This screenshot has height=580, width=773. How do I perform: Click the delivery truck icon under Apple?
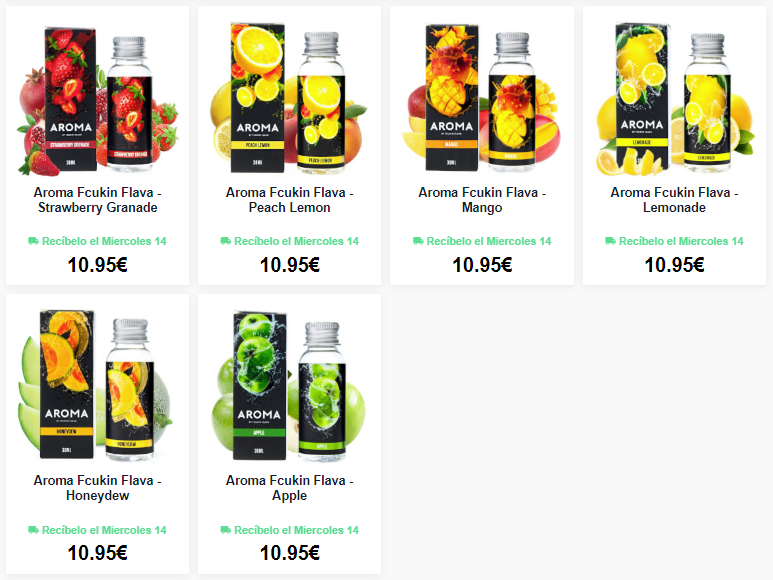[225, 530]
